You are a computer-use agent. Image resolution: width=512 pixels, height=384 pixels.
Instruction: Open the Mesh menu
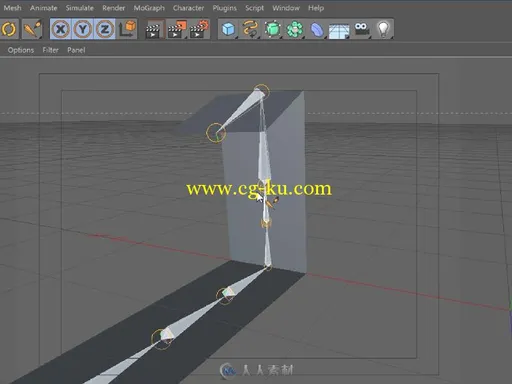click(12, 8)
